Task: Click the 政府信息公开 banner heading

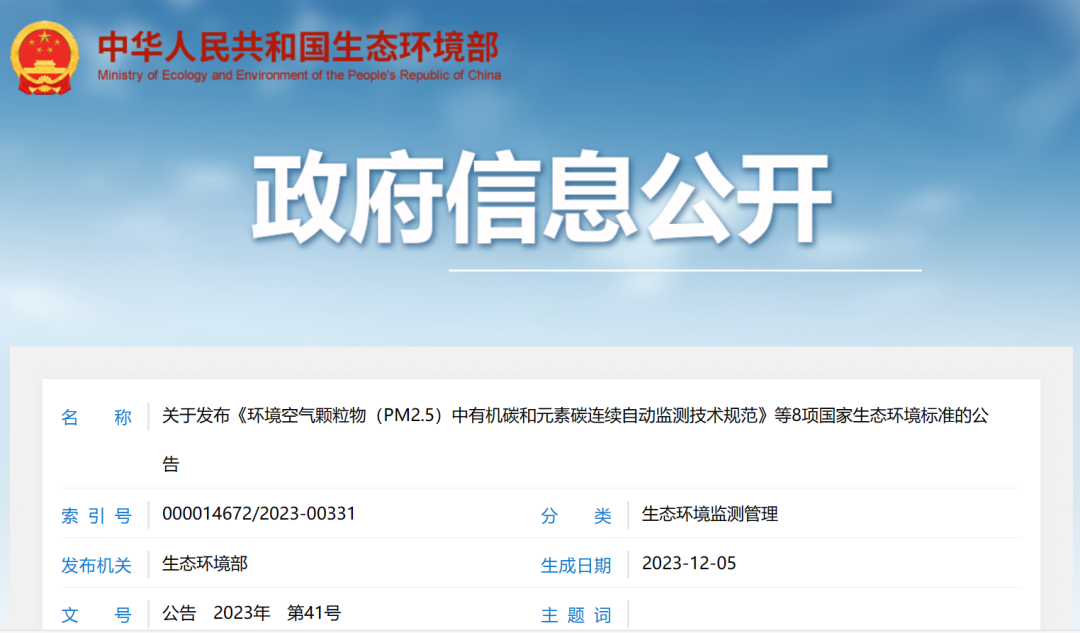Action: click(542, 198)
